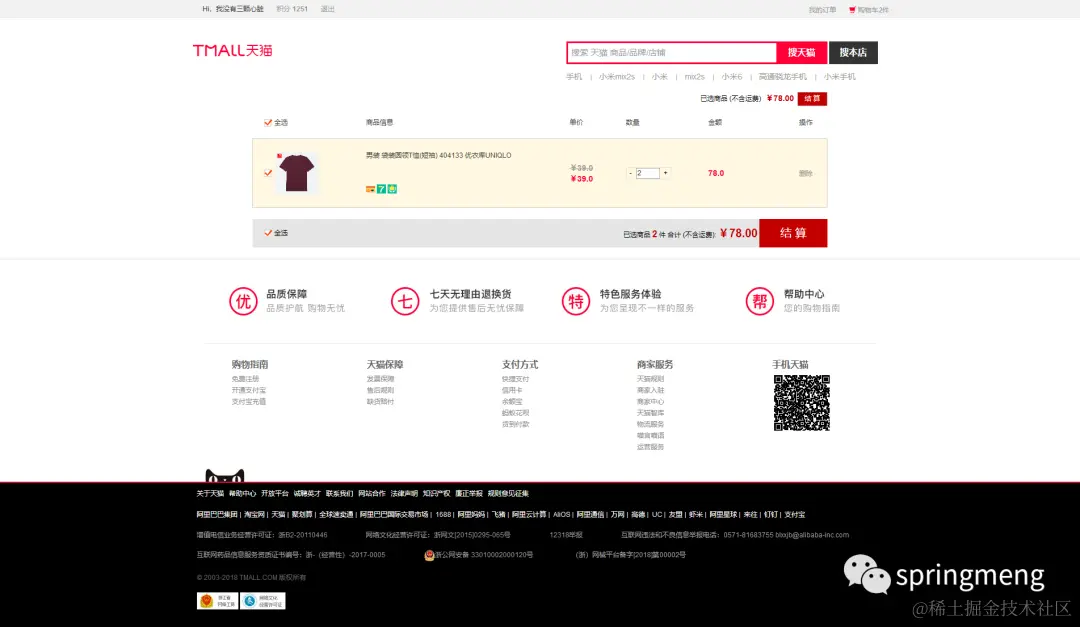This screenshot has width=1080, height=627.
Task: Increase quantity with the plus button
Action: tap(665, 173)
